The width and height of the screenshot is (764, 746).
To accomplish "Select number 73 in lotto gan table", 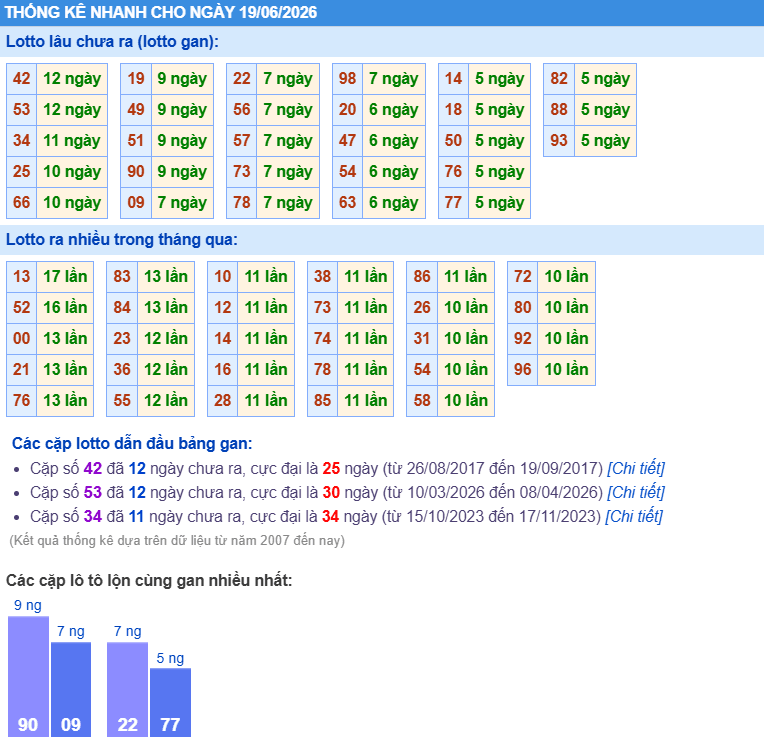I will pyautogui.click(x=242, y=172).
